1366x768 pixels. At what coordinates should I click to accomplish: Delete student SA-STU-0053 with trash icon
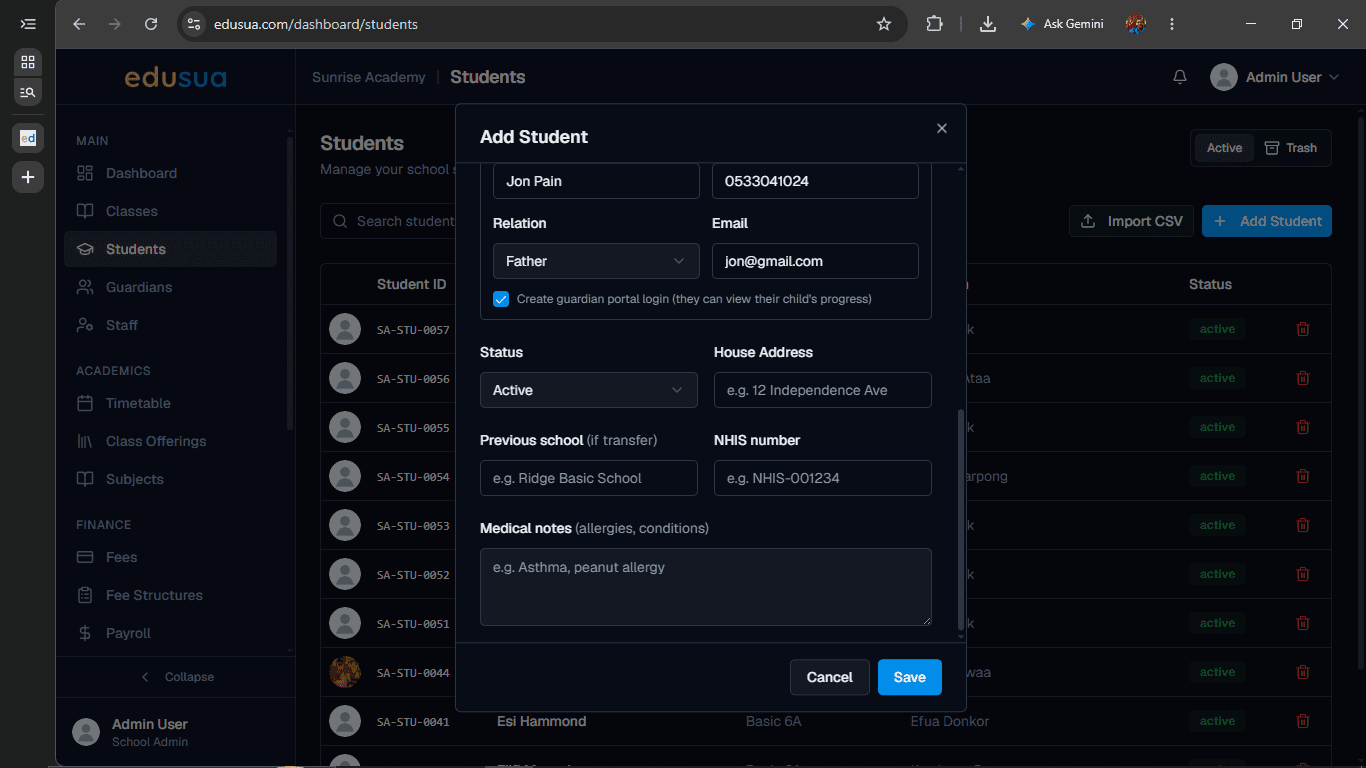pyautogui.click(x=1302, y=525)
